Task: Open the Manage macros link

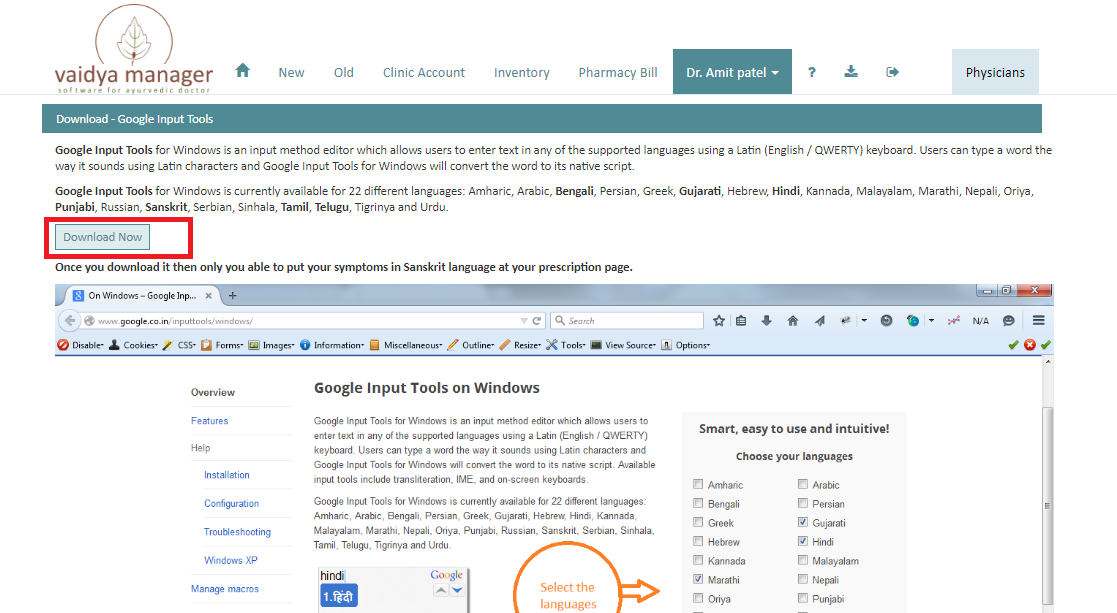Action: pos(224,589)
